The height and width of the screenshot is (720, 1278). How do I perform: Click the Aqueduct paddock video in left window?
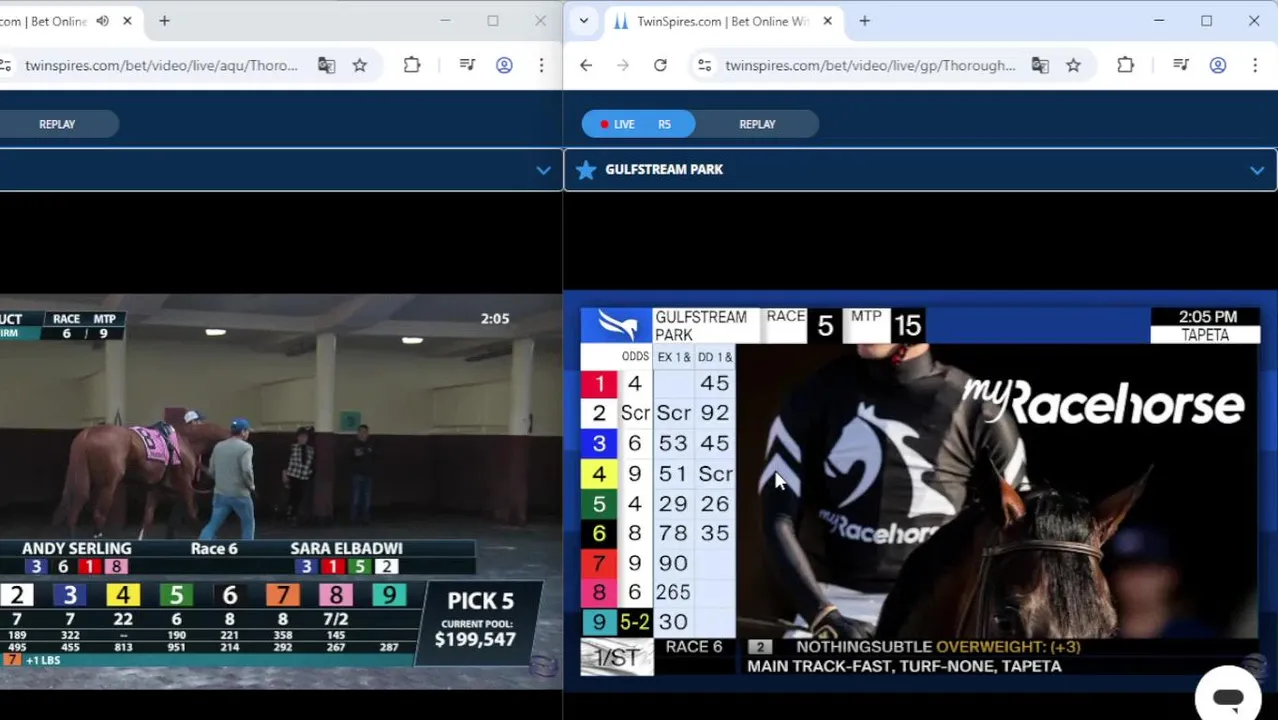(x=281, y=490)
